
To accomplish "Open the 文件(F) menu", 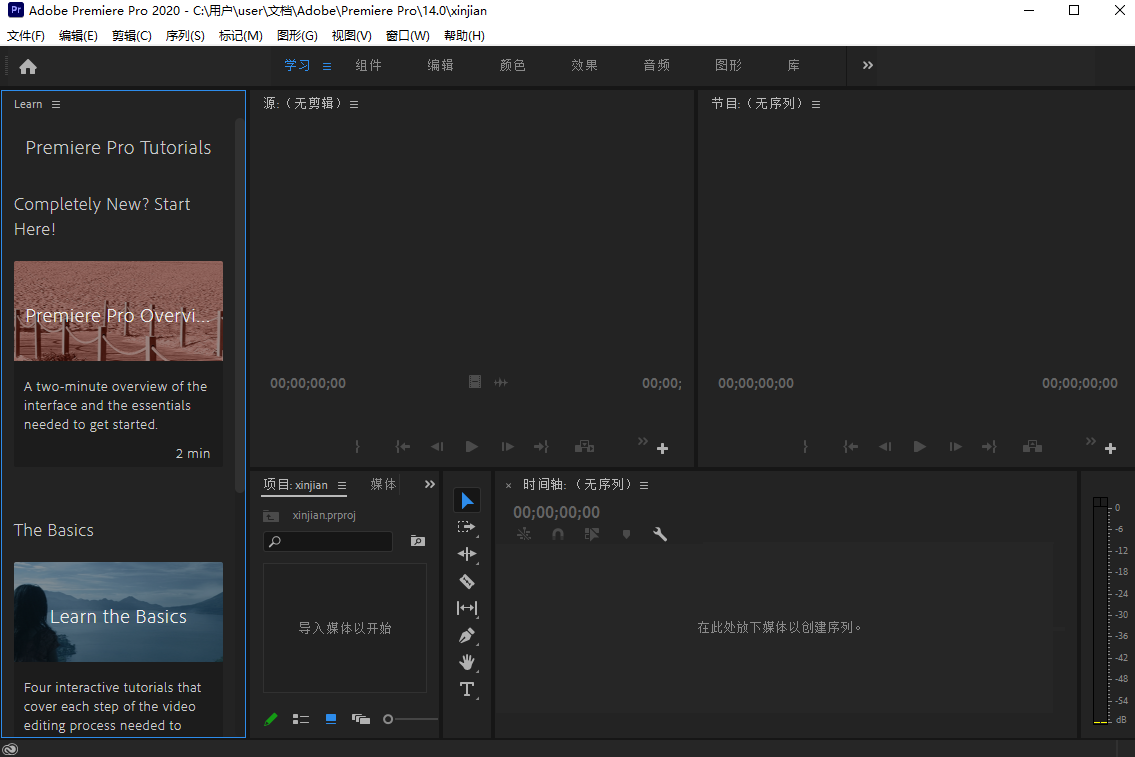I will pyautogui.click(x=26, y=35).
